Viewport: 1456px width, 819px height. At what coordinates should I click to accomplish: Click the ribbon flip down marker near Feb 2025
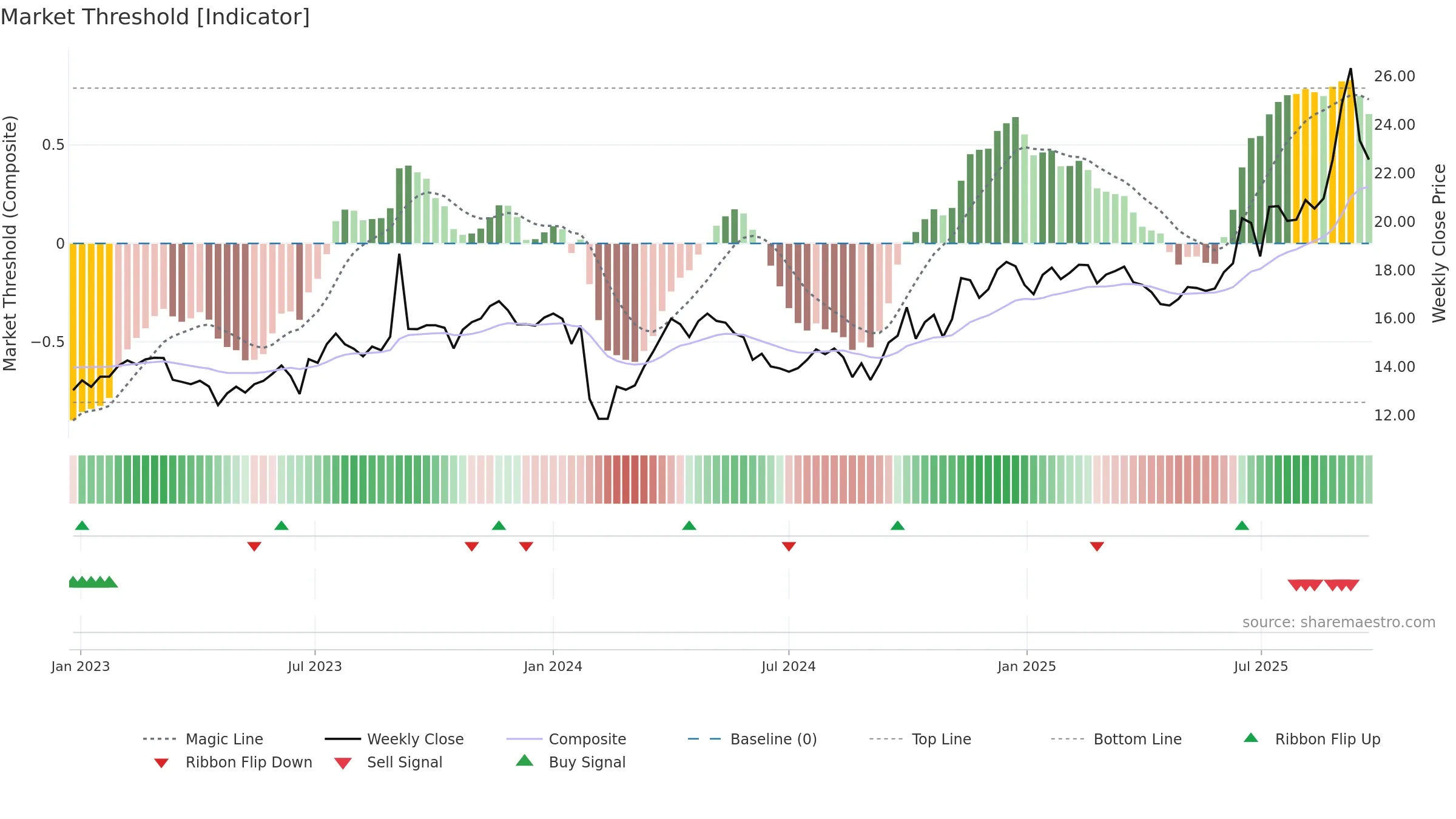[1097, 547]
